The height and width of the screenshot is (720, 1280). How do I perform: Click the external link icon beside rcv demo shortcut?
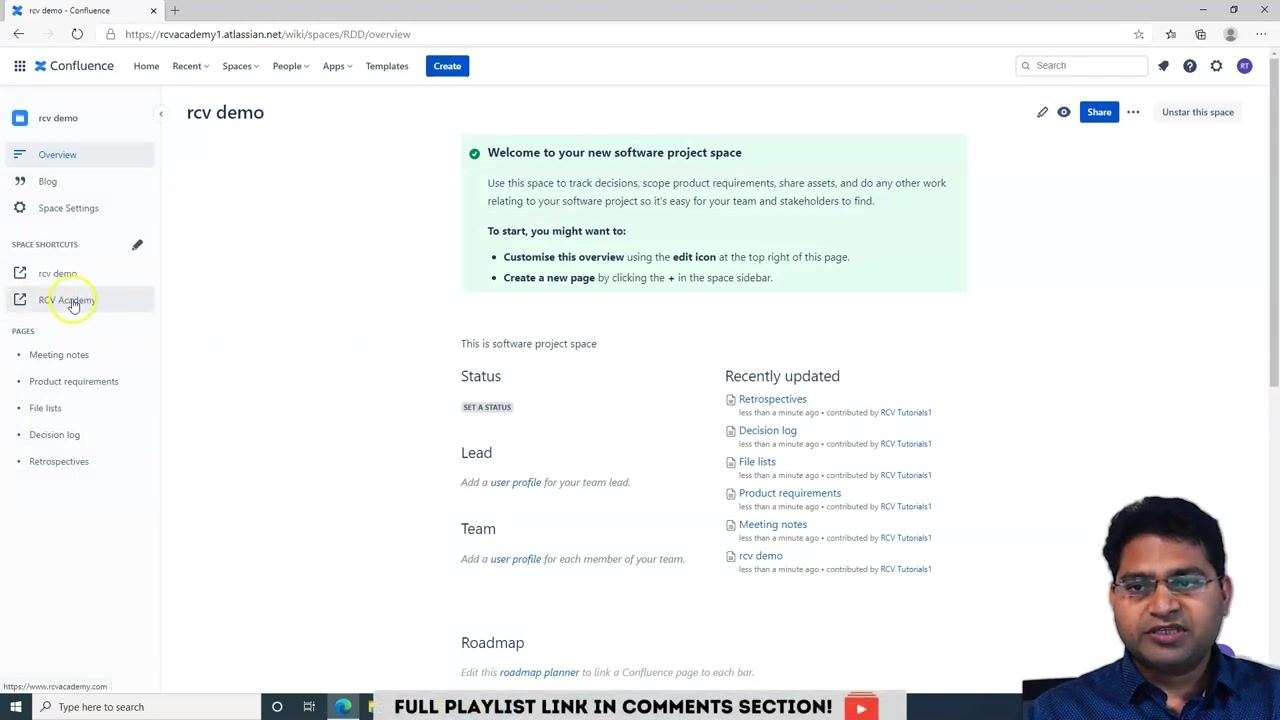[20, 273]
